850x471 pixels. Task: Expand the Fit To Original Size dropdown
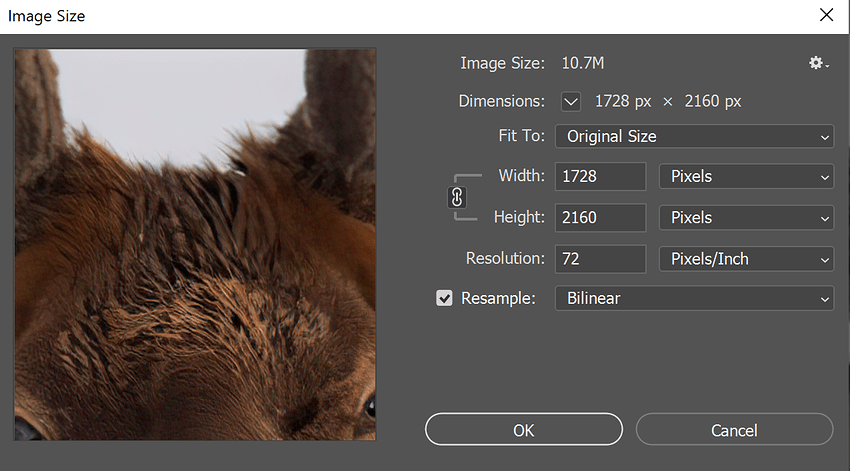point(694,137)
